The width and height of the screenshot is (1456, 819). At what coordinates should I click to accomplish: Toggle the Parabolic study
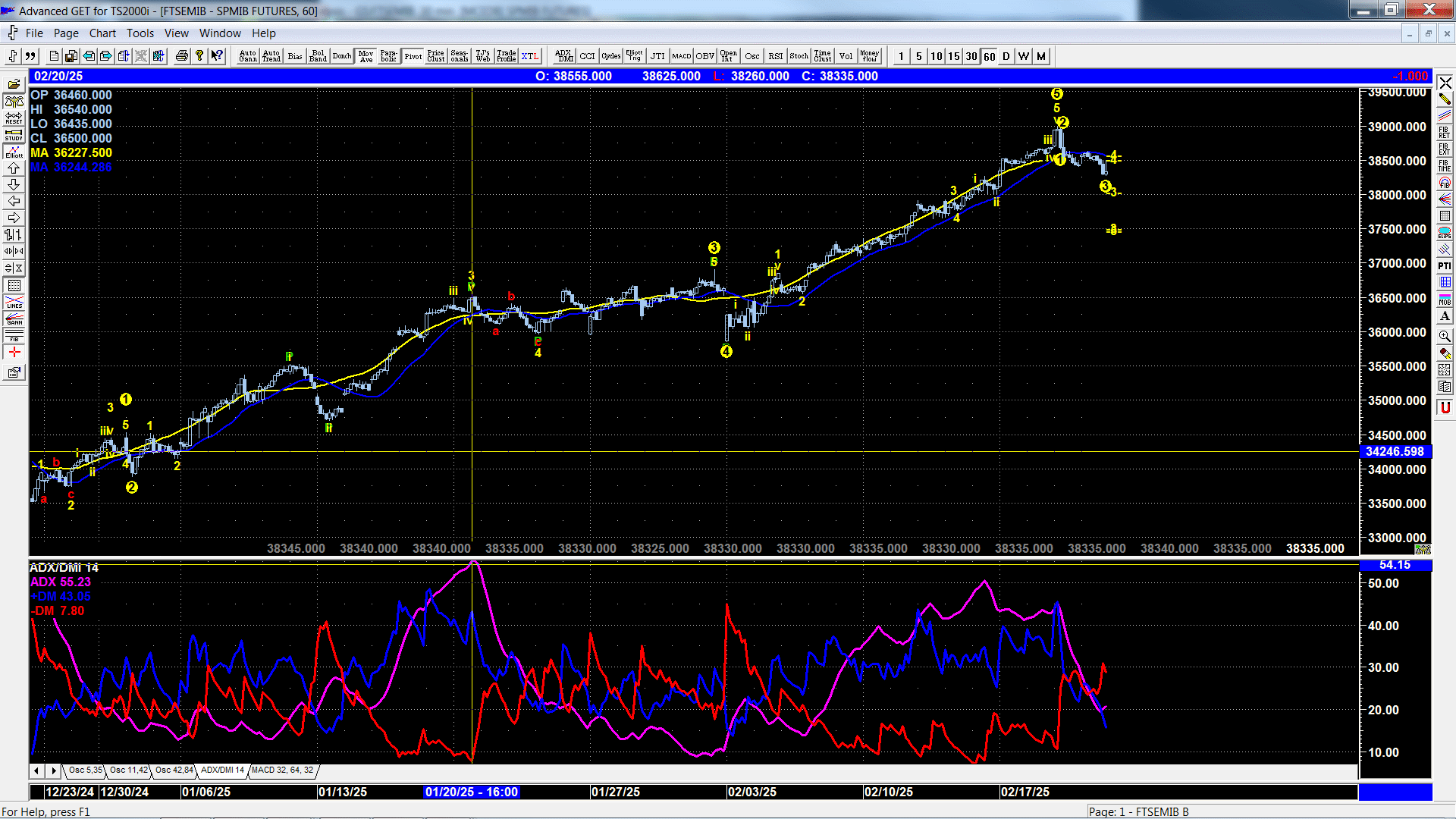pos(389,56)
